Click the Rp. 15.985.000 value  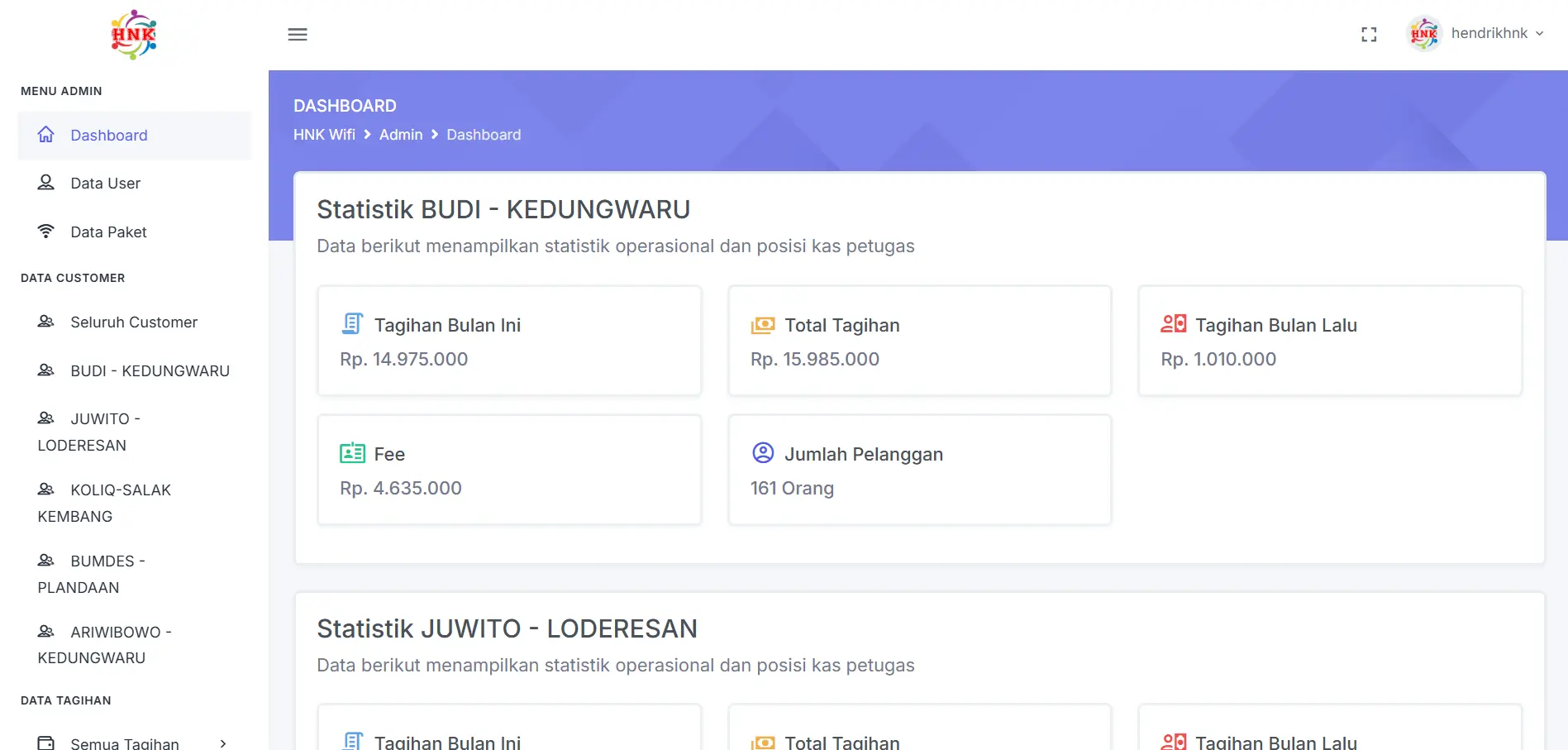point(815,359)
